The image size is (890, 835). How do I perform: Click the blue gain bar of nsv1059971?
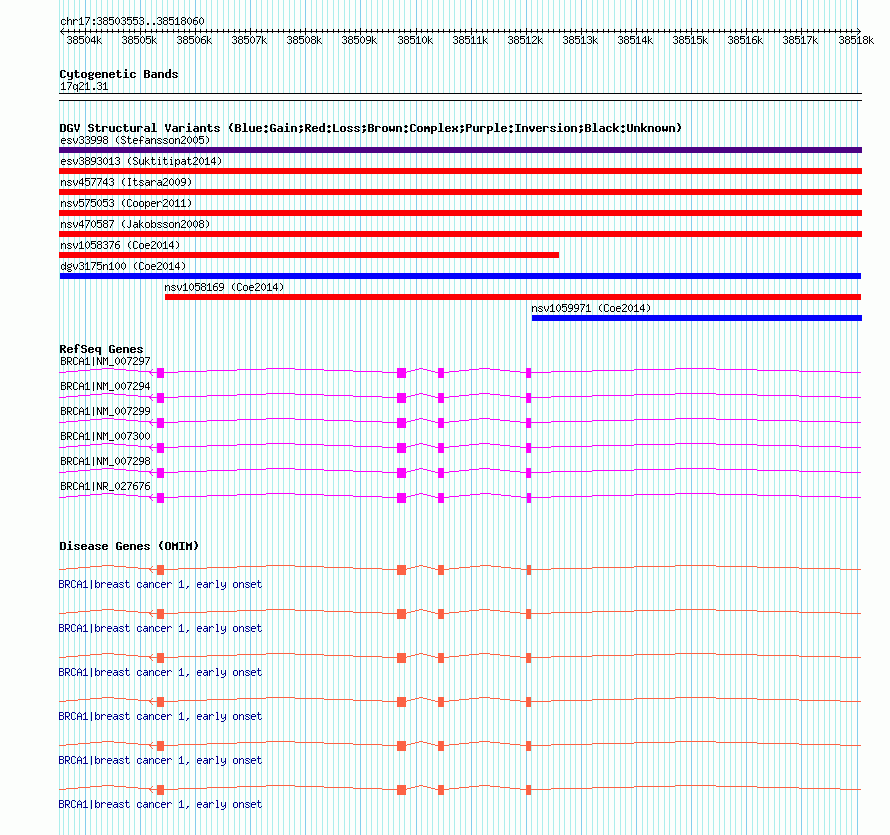[697, 318]
